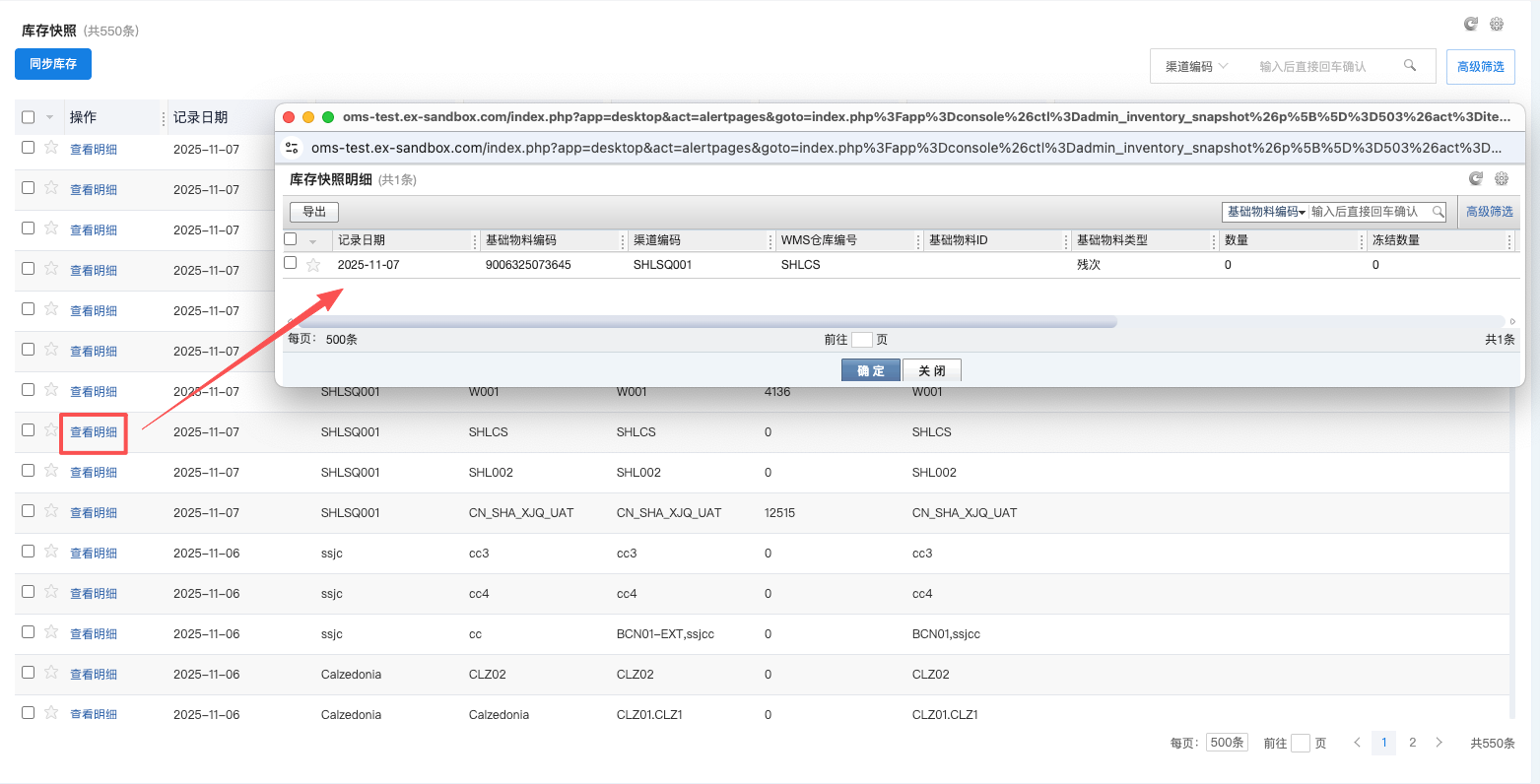Check the SHLCS row in main table
Image resolution: width=1540 pixels, height=784 pixels.
pyautogui.click(x=28, y=429)
